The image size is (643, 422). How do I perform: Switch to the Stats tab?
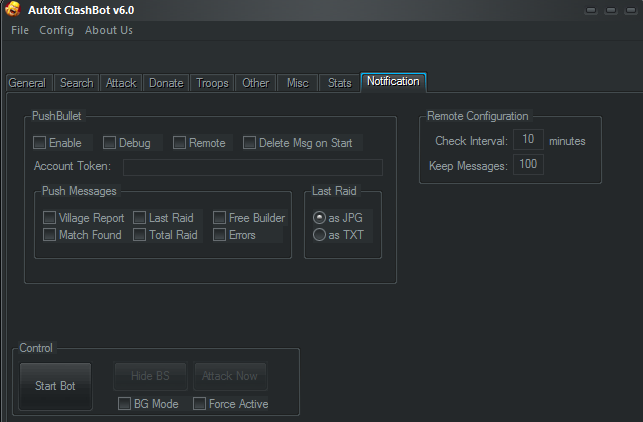[340, 83]
